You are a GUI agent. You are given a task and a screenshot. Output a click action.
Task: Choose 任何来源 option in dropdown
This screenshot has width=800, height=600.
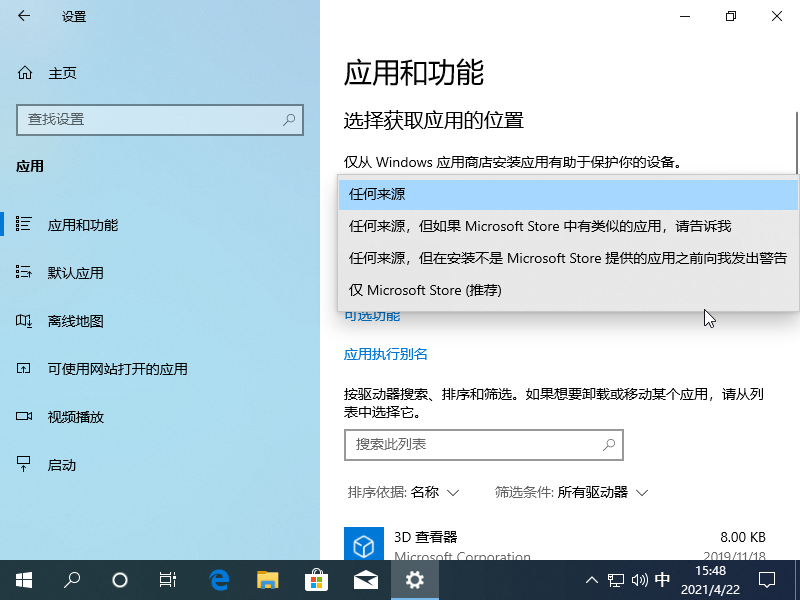(568, 194)
